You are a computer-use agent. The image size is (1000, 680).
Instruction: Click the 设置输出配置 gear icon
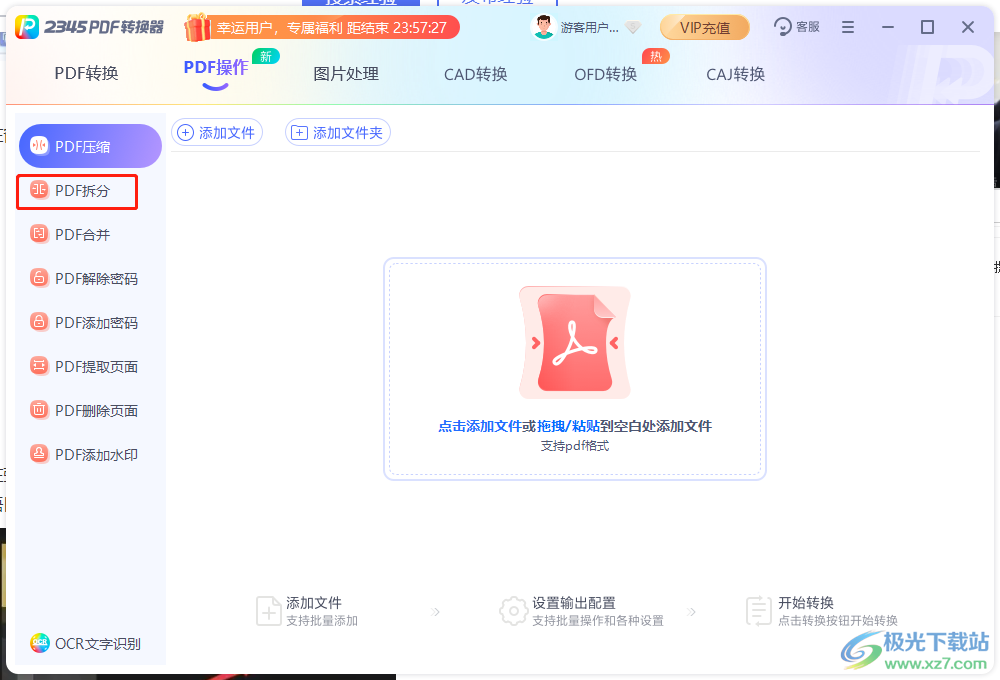point(513,611)
